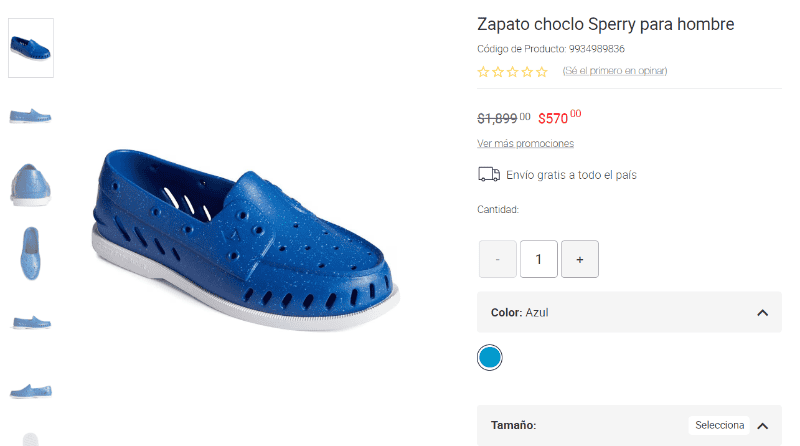Click the first star rating icon
This screenshot has height=446, width=800.
pos(484,72)
